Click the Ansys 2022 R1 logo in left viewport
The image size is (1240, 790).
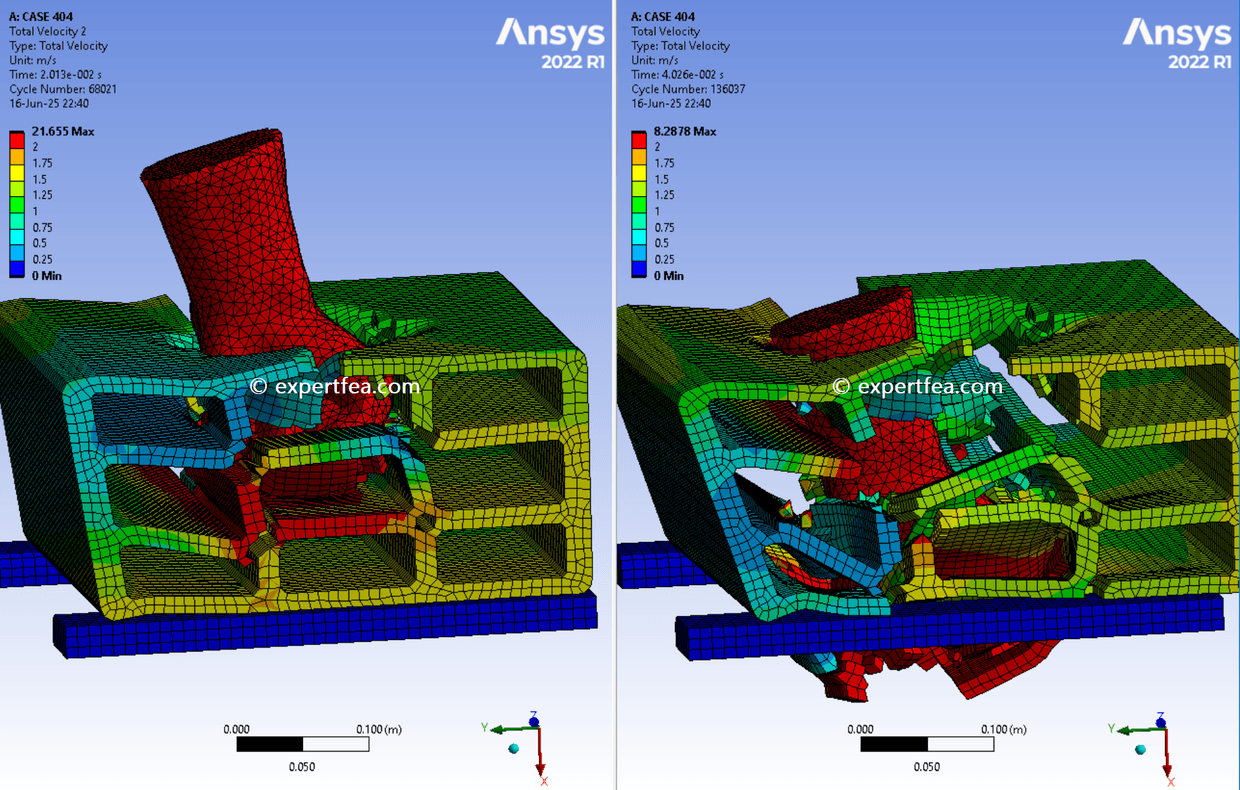point(550,40)
